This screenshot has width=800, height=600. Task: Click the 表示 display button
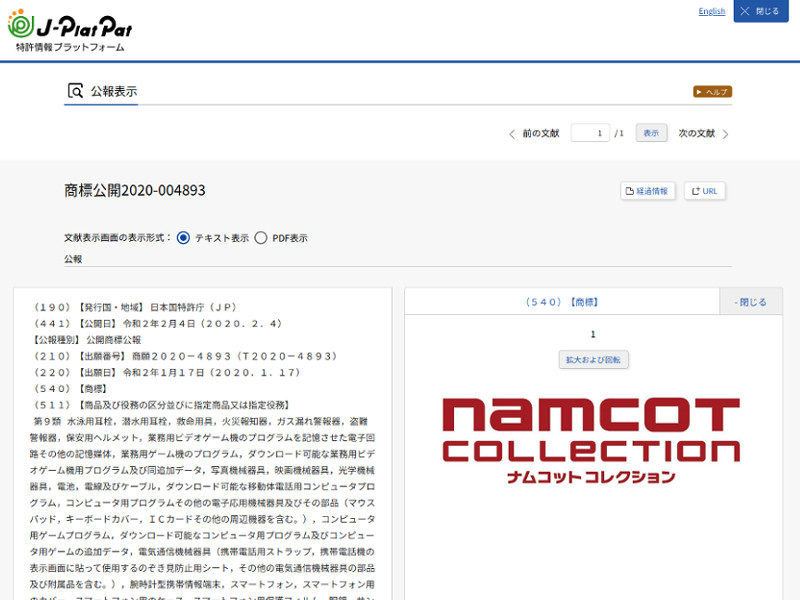click(651, 133)
